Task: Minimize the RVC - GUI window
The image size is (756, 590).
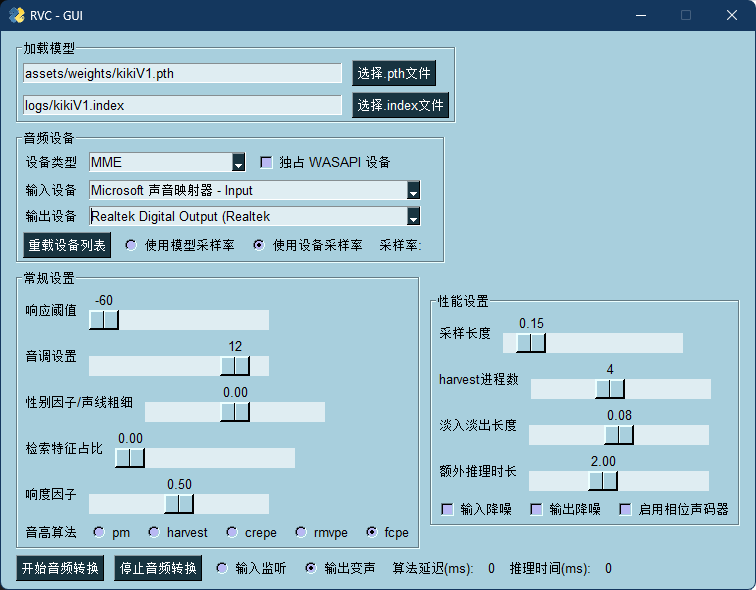Action: tap(641, 15)
